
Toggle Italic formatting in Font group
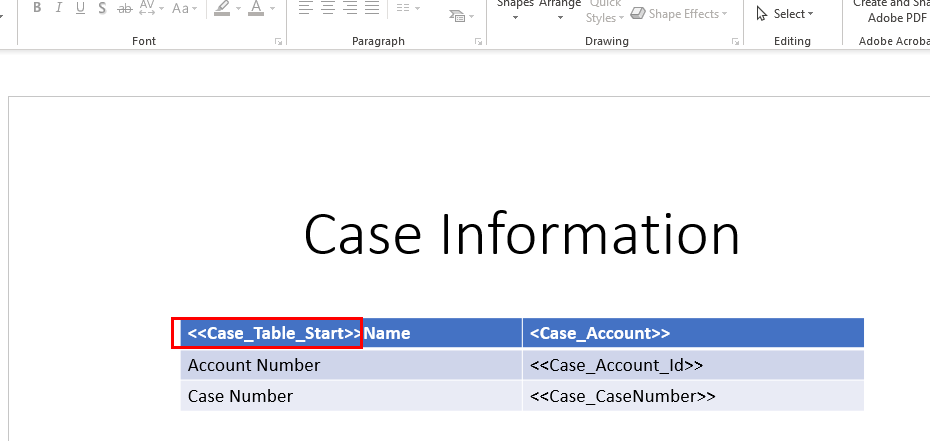[x=59, y=8]
